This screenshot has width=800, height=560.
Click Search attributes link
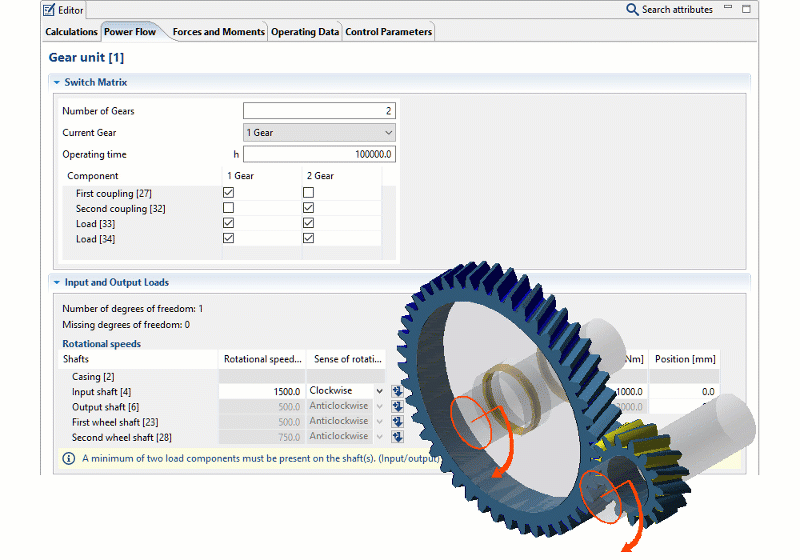[x=677, y=10]
